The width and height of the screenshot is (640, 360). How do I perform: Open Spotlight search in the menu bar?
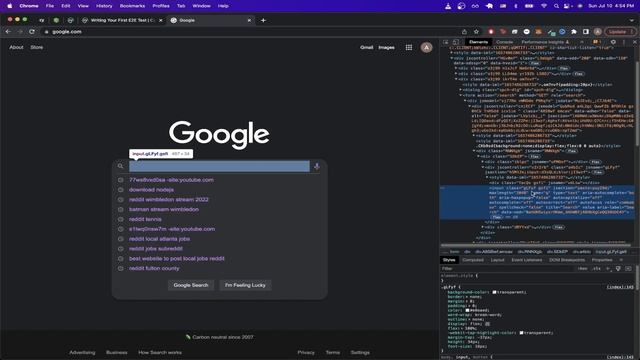556,6
